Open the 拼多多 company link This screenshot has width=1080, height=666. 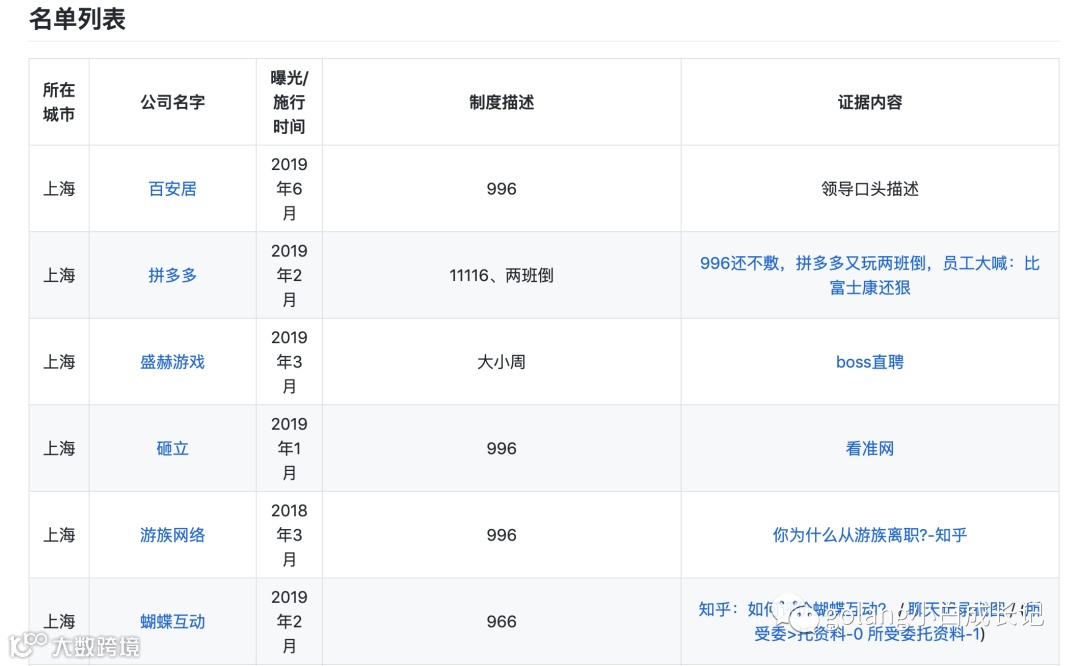click(172, 275)
